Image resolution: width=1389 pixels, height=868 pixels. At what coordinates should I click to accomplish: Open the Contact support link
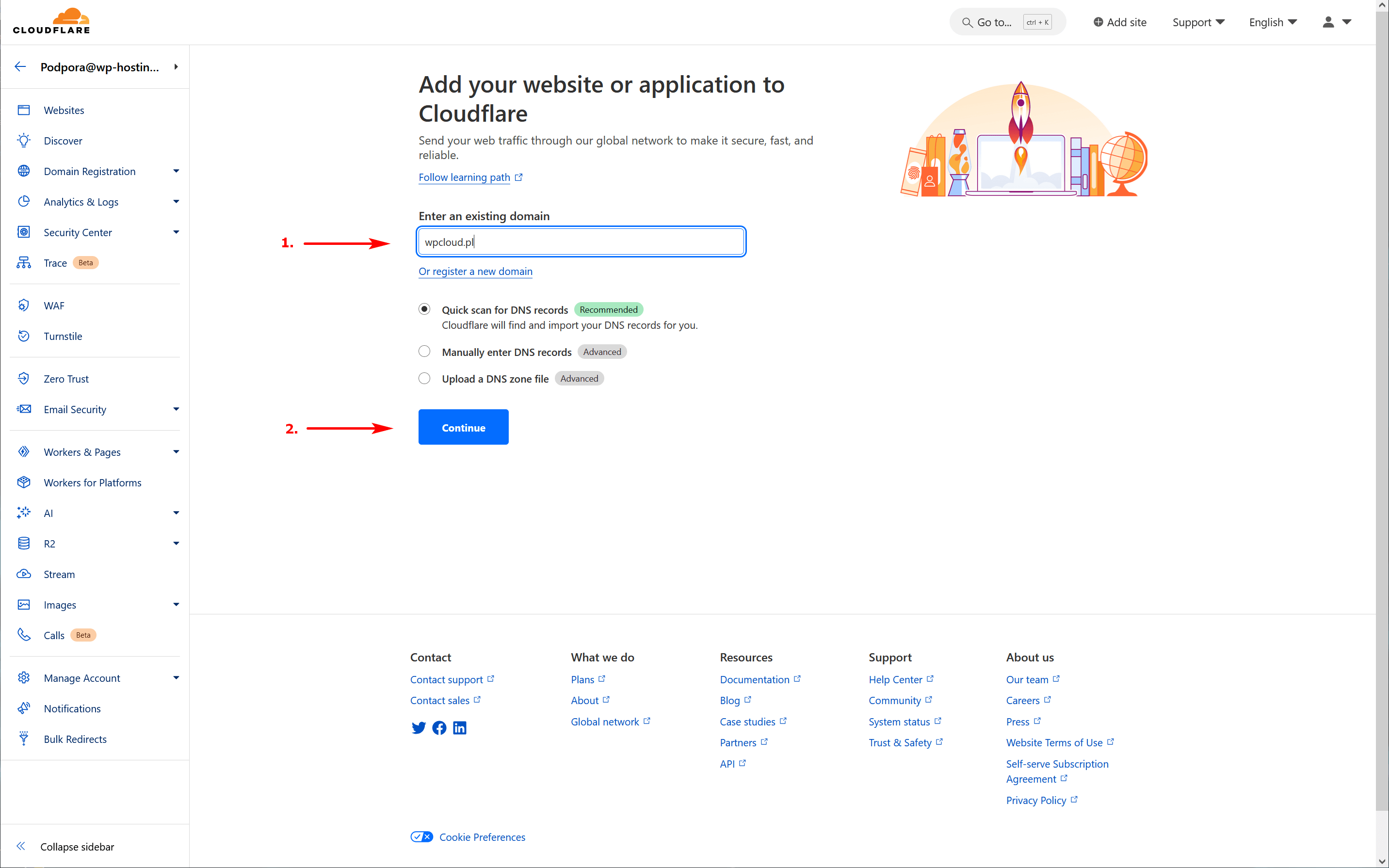[452, 679]
